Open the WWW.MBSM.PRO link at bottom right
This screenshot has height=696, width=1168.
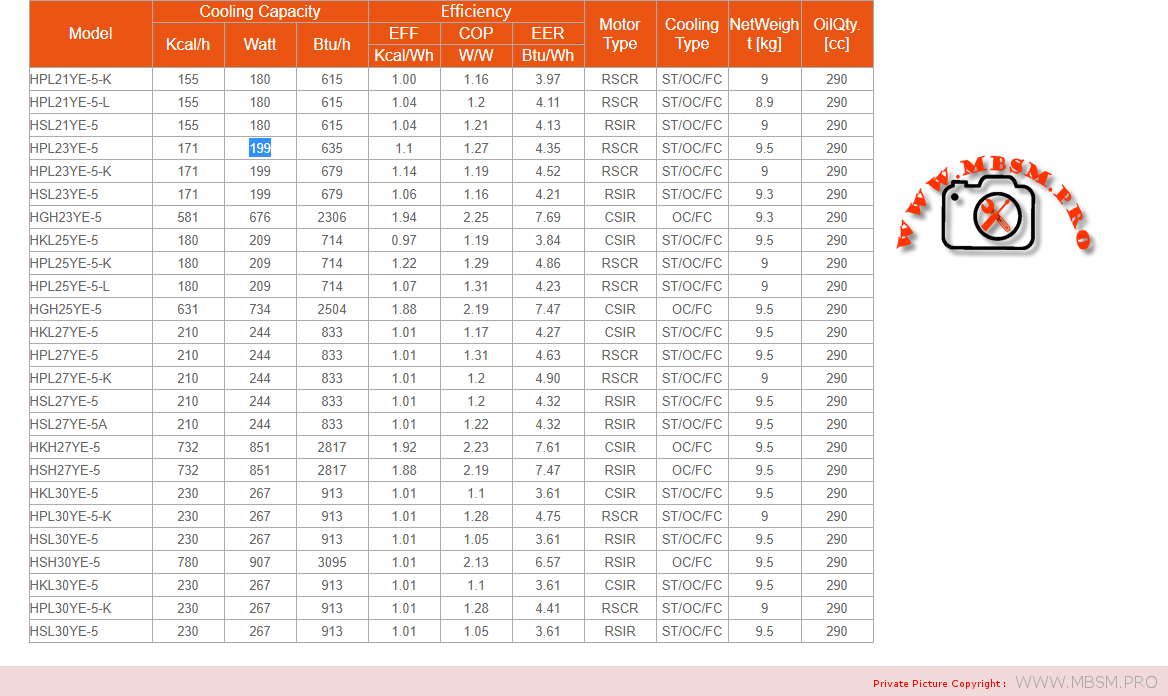click(x=1085, y=682)
